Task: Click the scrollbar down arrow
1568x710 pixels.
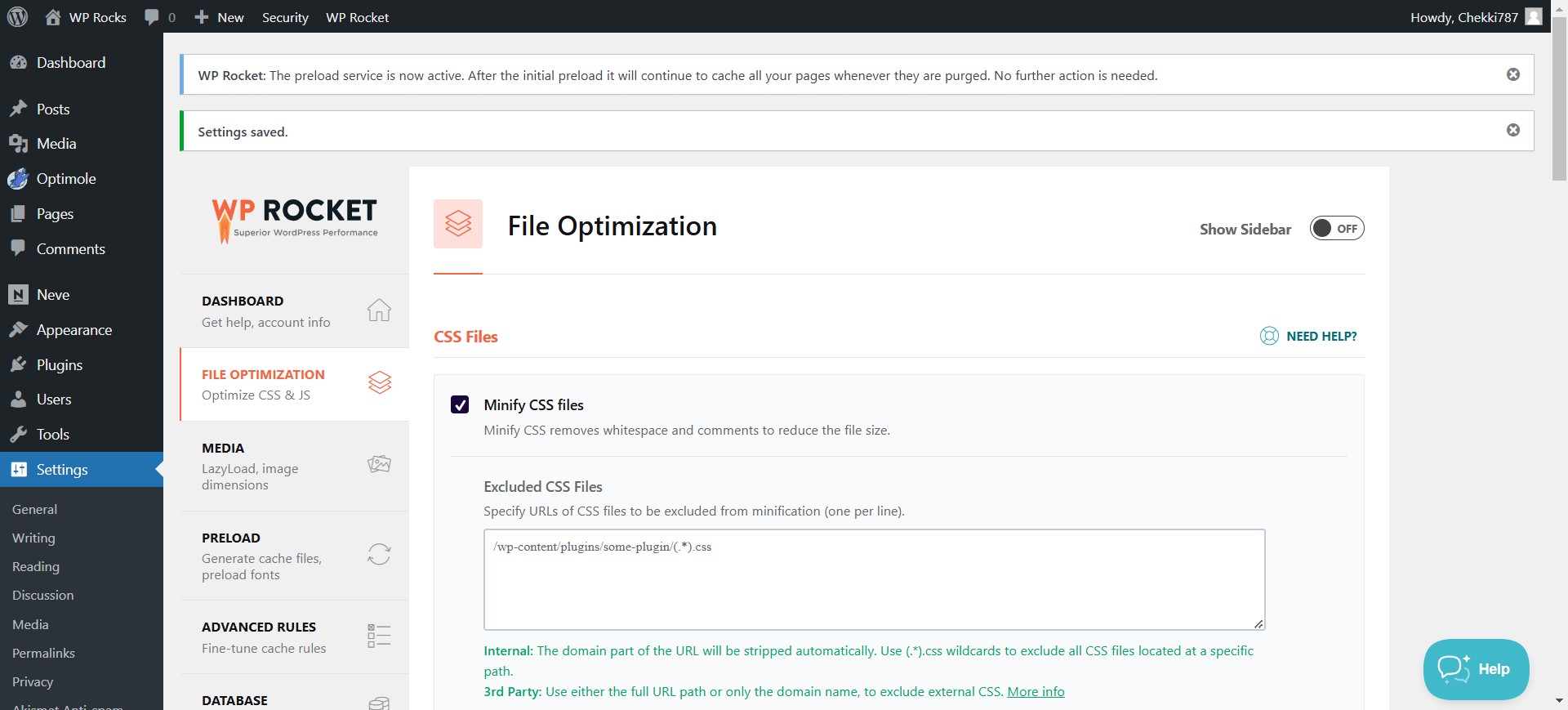Action: pyautogui.click(x=1559, y=701)
